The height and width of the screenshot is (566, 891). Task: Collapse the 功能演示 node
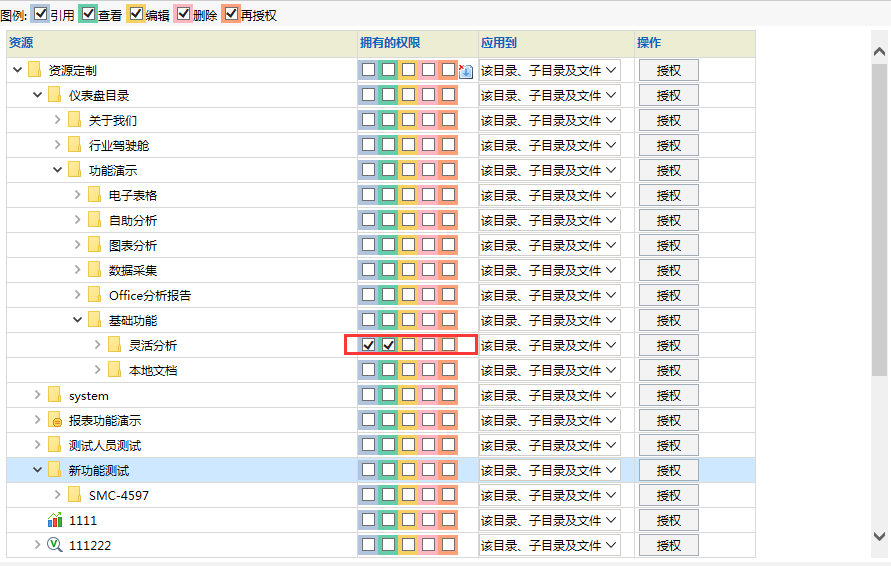(57, 170)
